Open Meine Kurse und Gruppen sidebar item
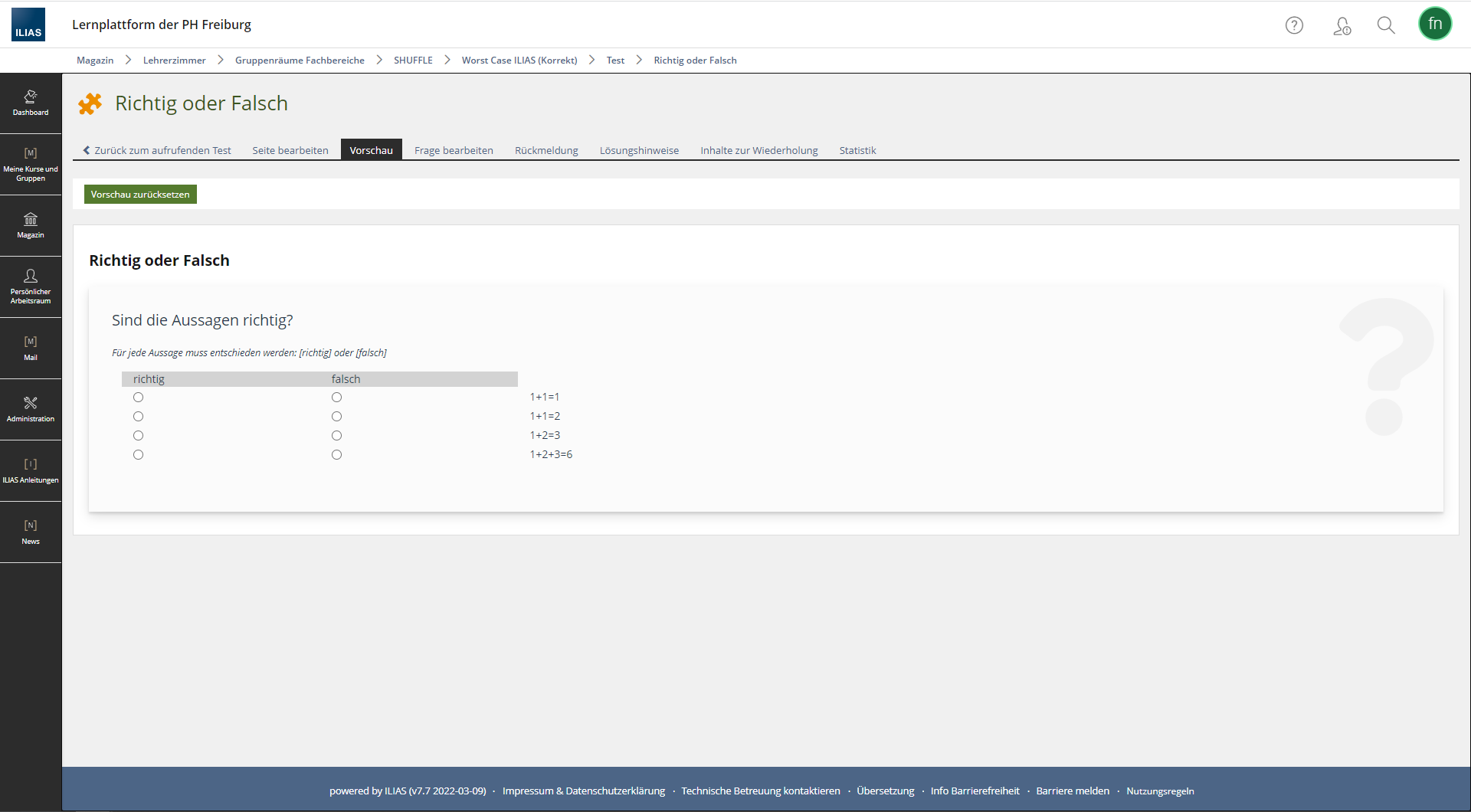 (31, 164)
